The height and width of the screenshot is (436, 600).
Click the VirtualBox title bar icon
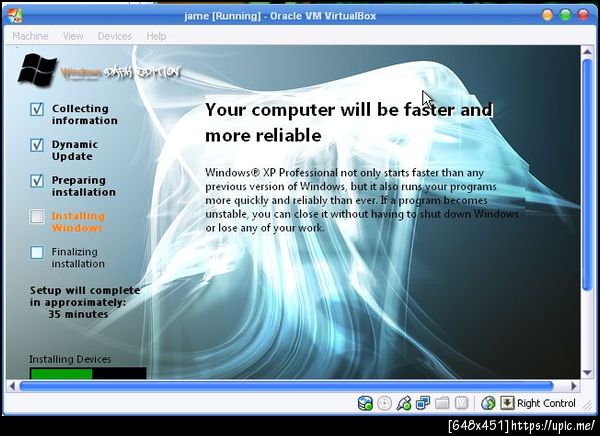pos(15,15)
